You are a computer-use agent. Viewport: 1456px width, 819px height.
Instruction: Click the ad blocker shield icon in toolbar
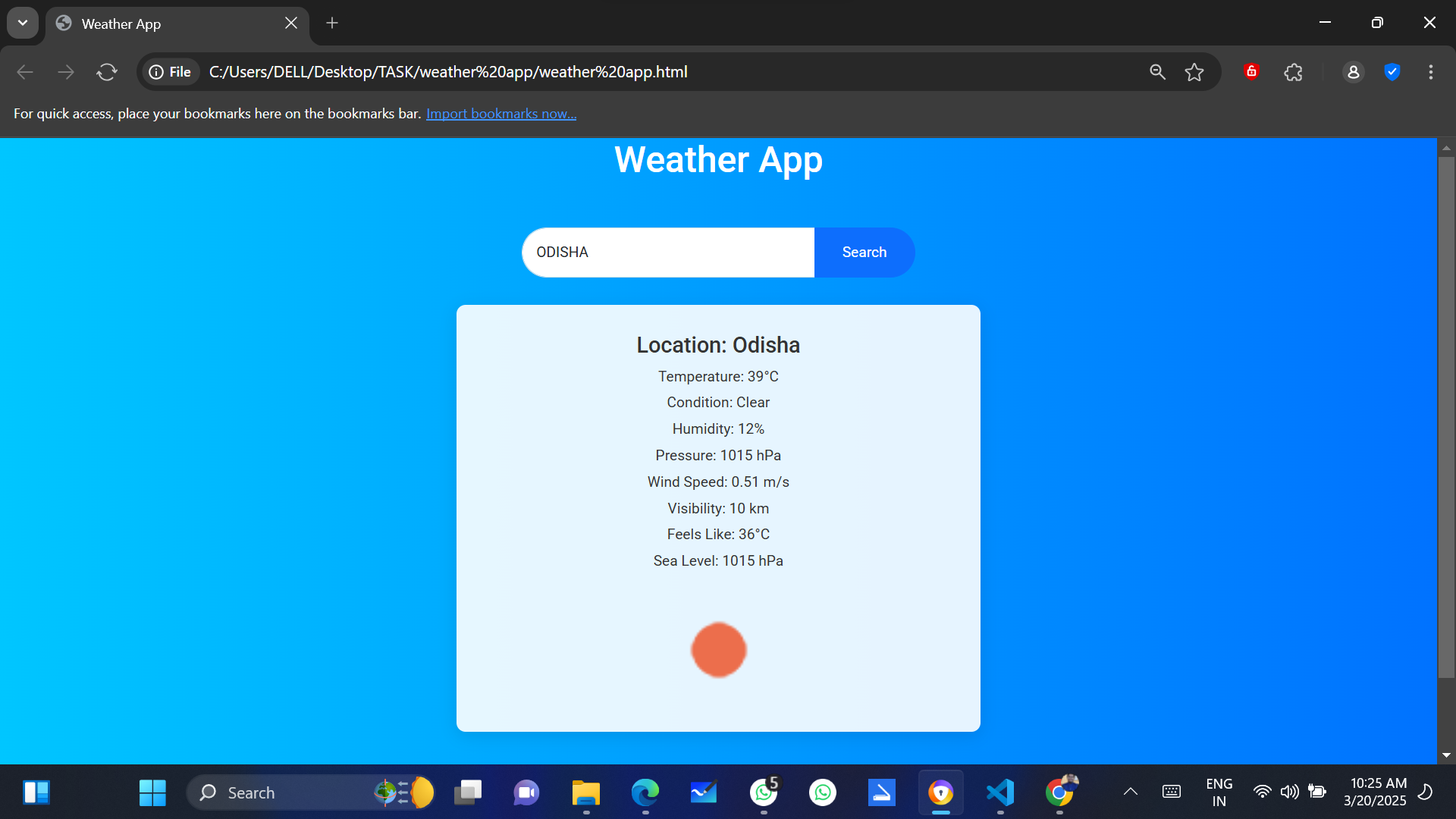(x=1251, y=71)
